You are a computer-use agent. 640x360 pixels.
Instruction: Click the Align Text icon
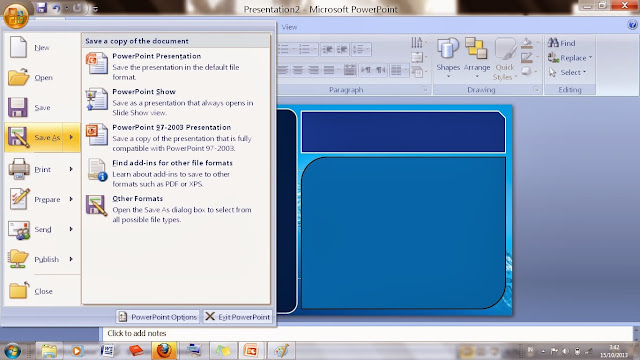417,57
